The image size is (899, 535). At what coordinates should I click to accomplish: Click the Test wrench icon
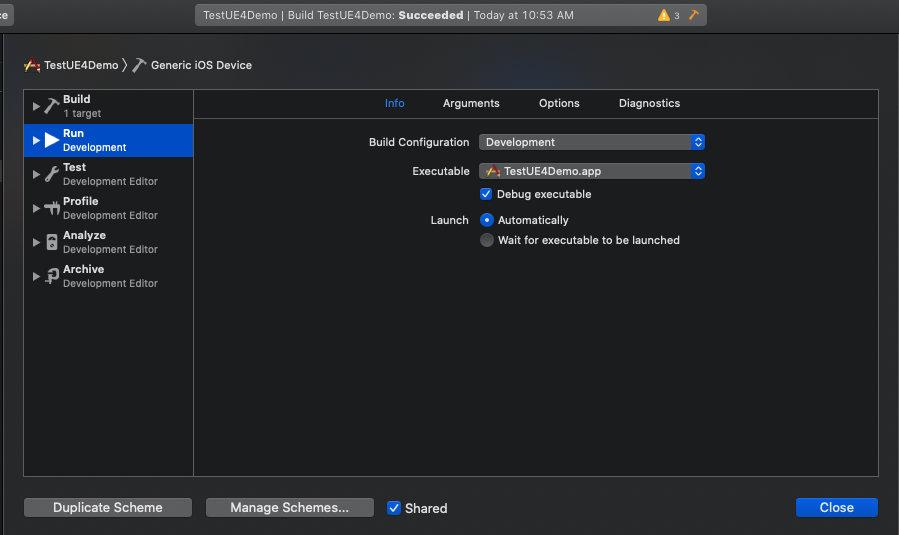(x=52, y=174)
